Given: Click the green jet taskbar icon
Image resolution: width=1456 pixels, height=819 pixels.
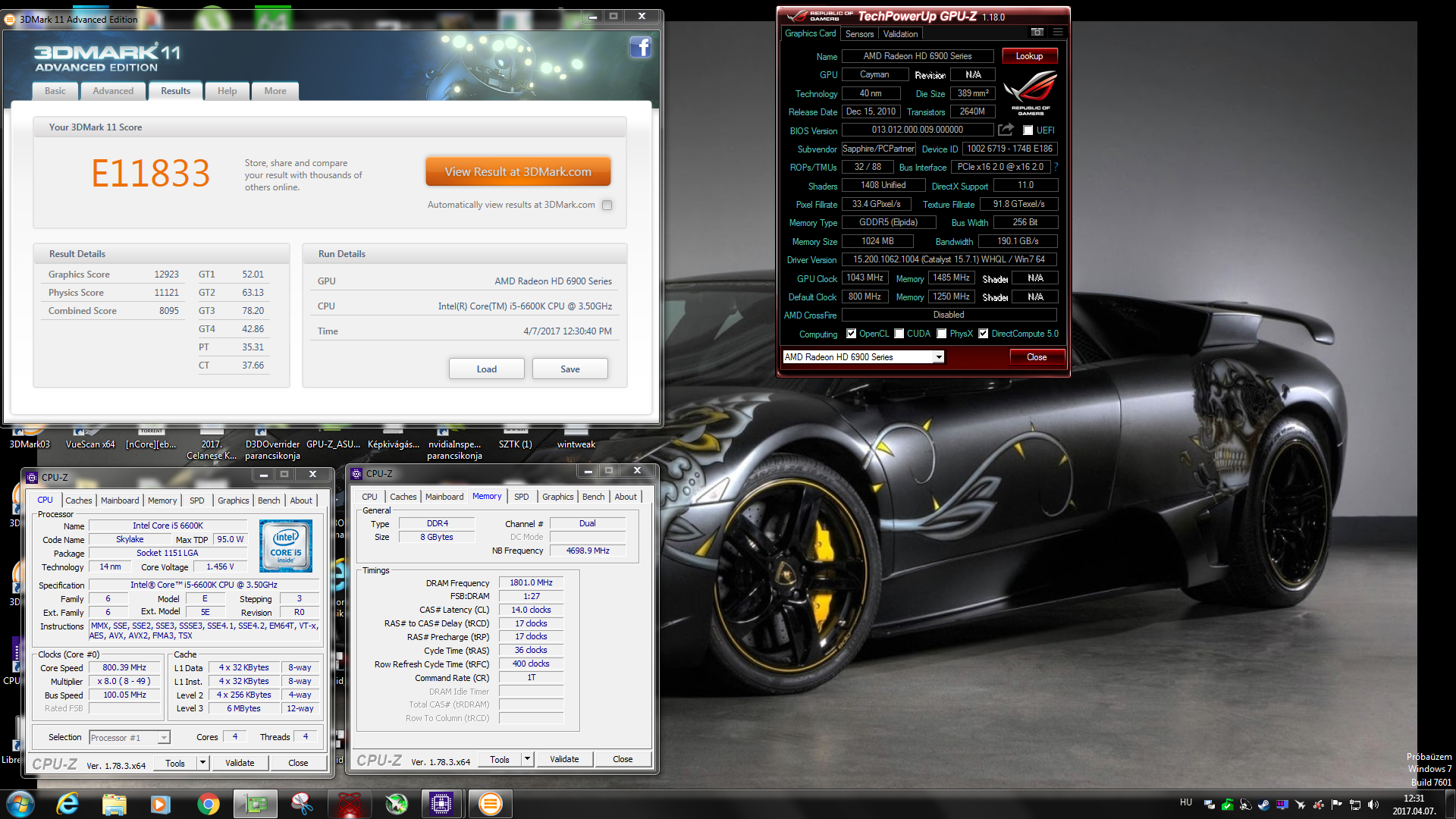Looking at the screenshot, I should coord(397,804).
